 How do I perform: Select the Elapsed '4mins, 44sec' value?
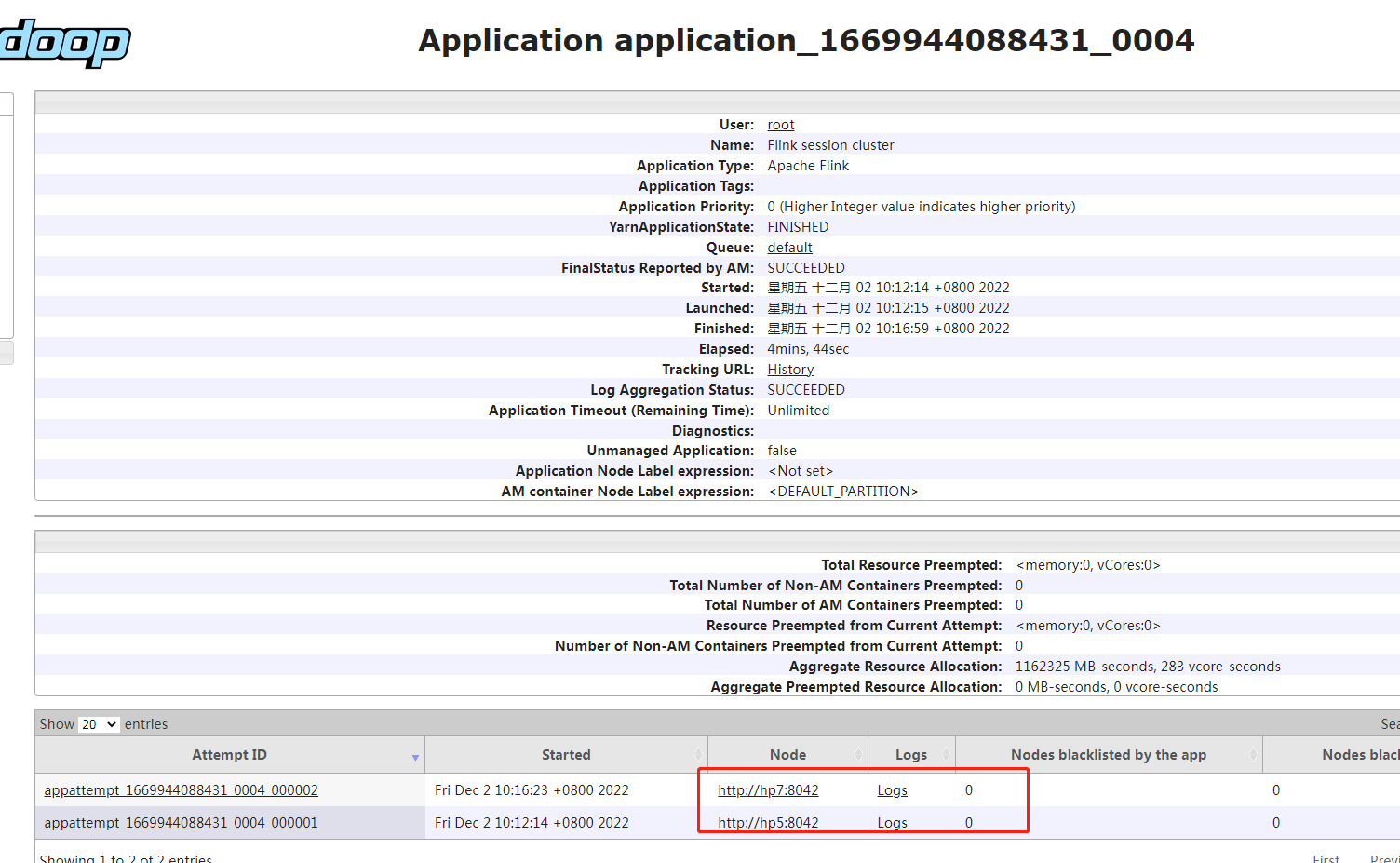808,349
